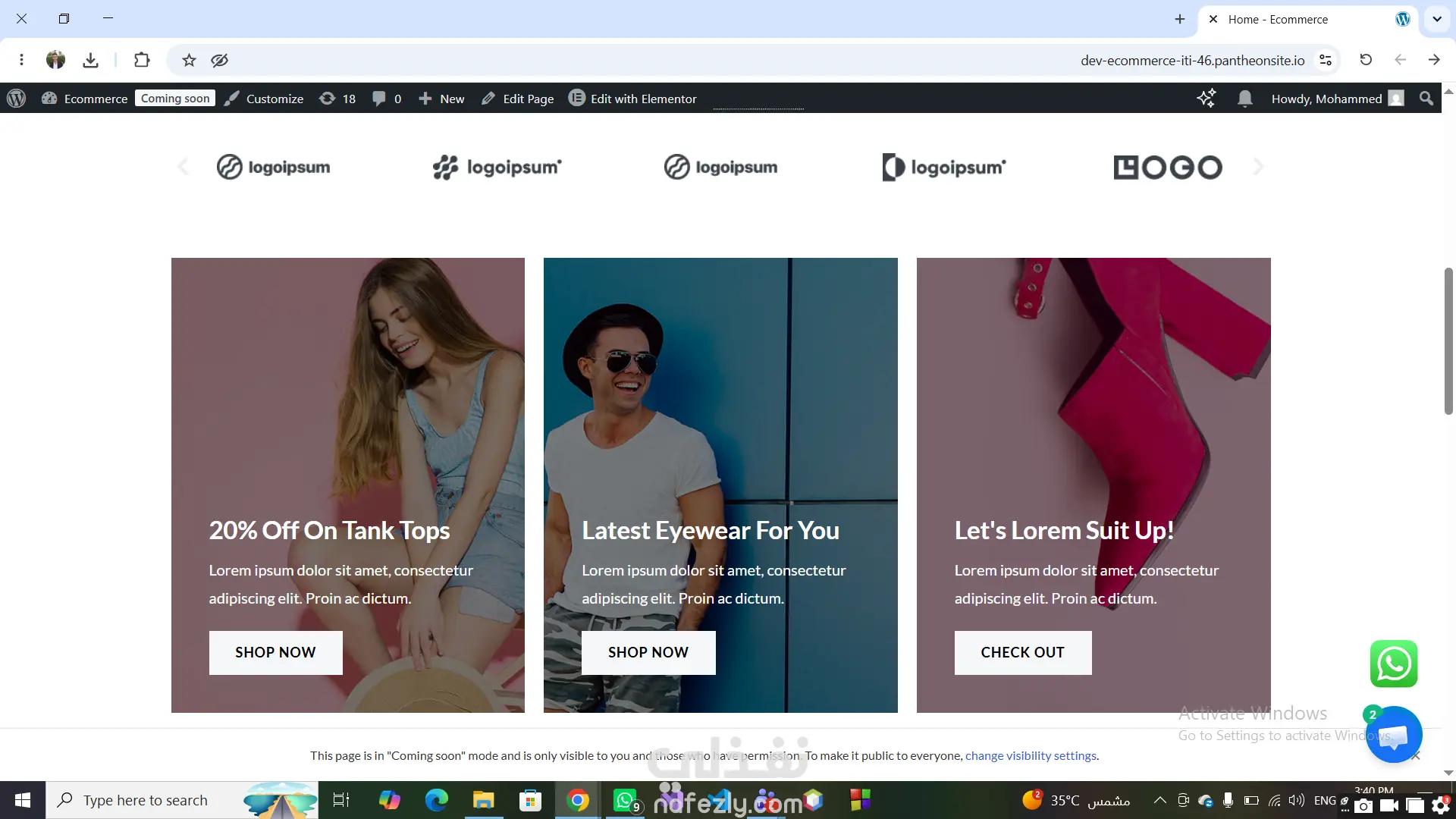The image size is (1456, 819).
Task: Expand the tab search dropdown
Action: pos(1437,19)
